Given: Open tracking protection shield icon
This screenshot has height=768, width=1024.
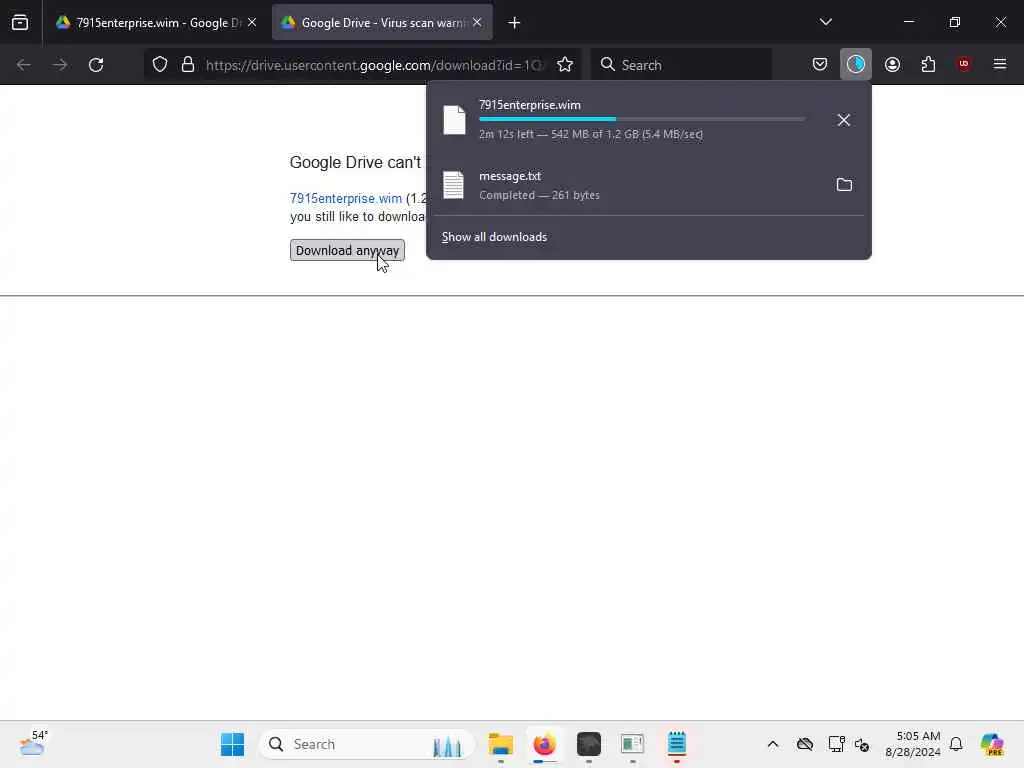Looking at the screenshot, I should tap(160, 65).
